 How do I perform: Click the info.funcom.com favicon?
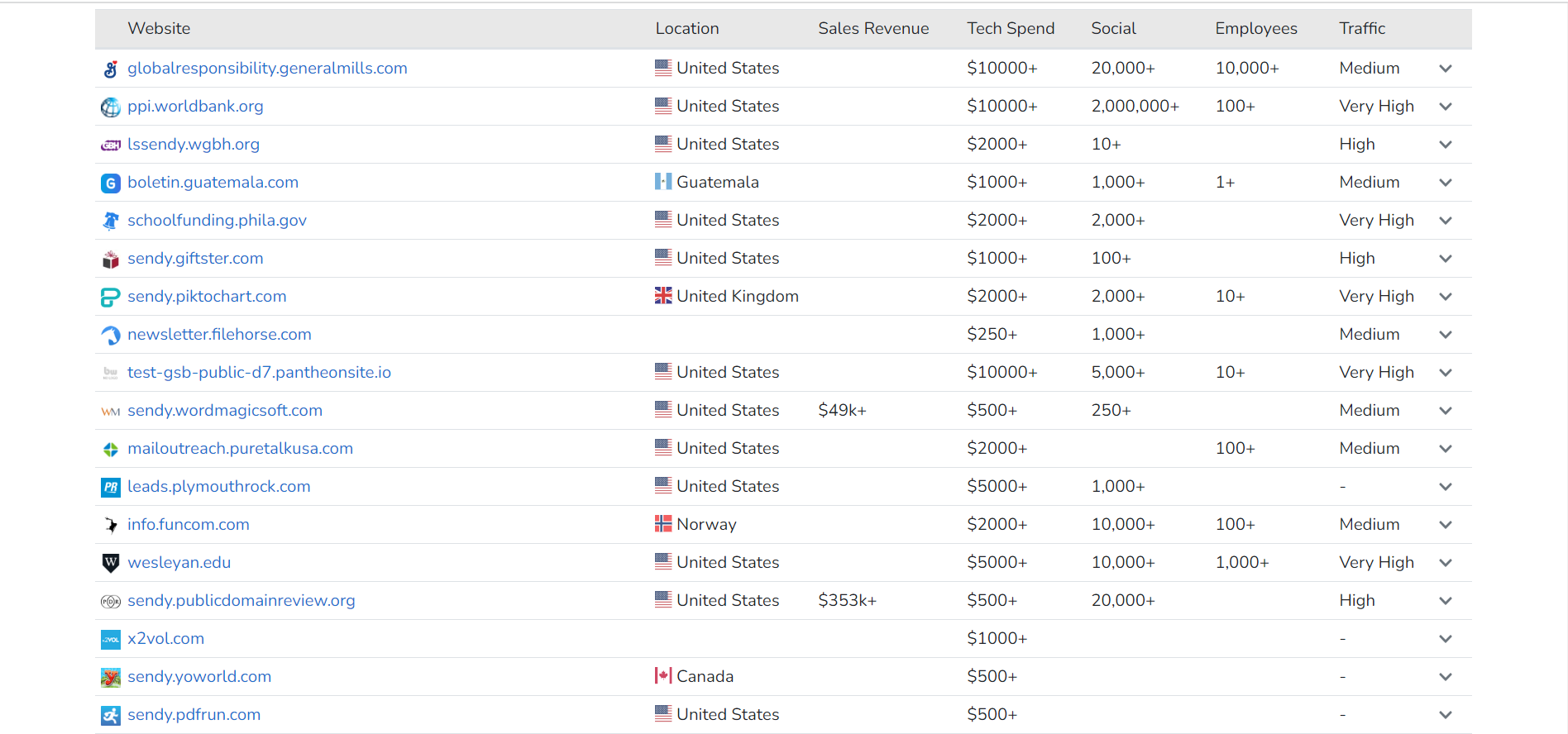[110, 525]
